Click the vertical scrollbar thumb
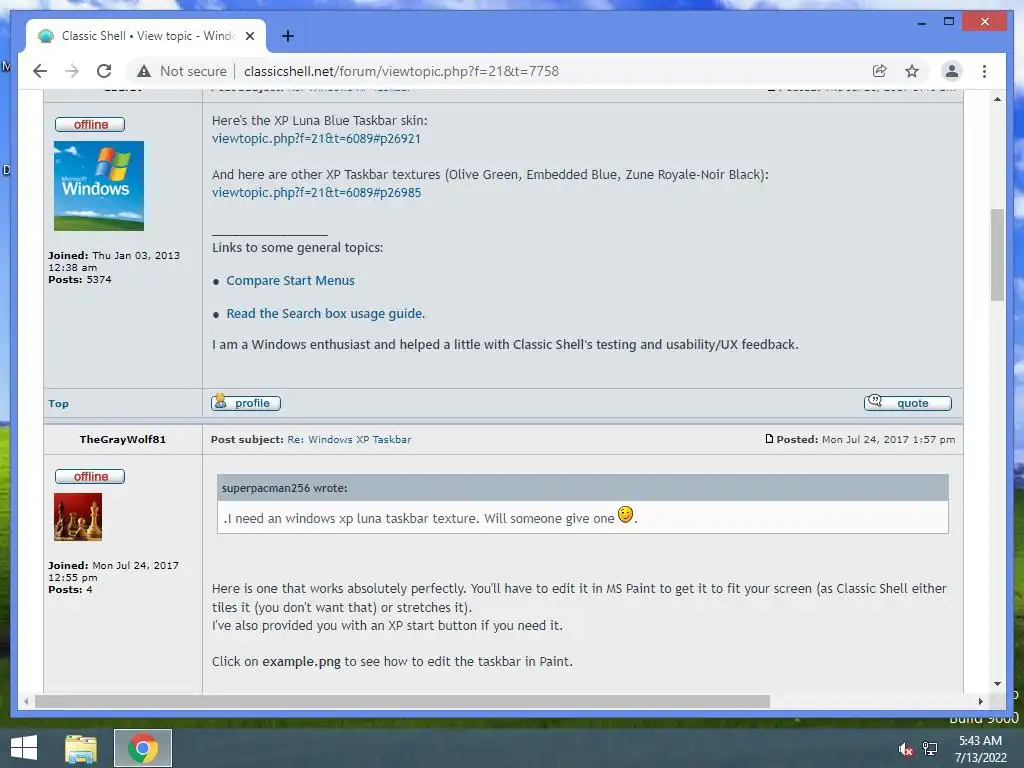This screenshot has width=1024, height=768. [997, 255]
